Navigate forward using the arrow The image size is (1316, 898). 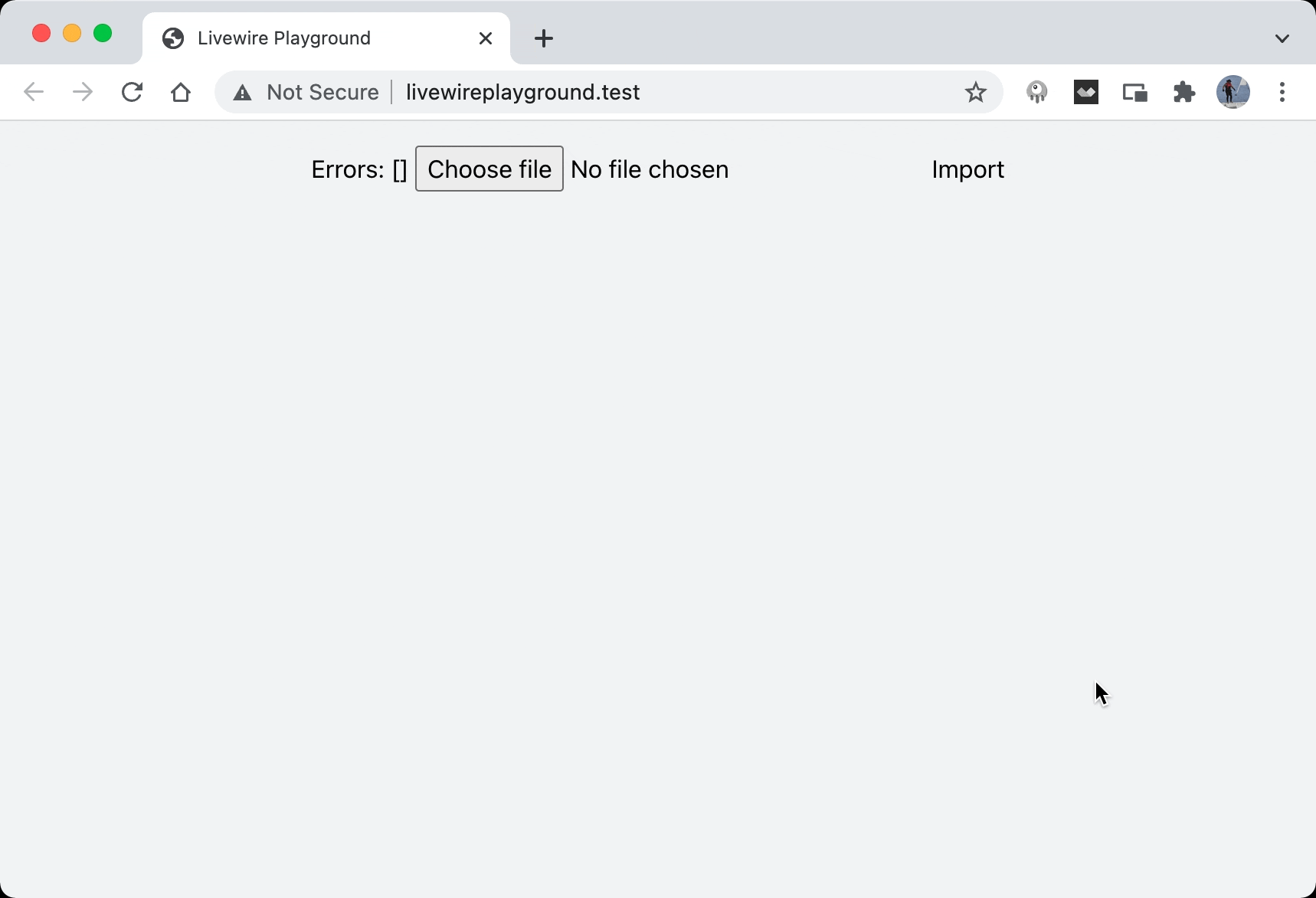pos(82,92)
